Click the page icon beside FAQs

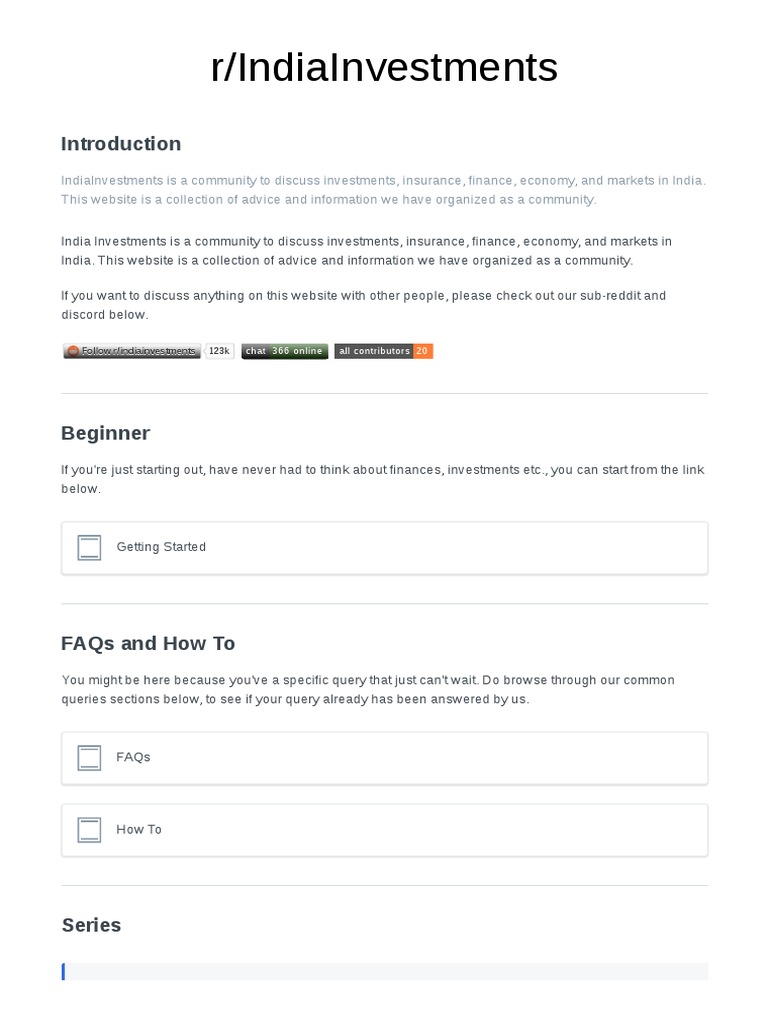[x=89, y=758]
